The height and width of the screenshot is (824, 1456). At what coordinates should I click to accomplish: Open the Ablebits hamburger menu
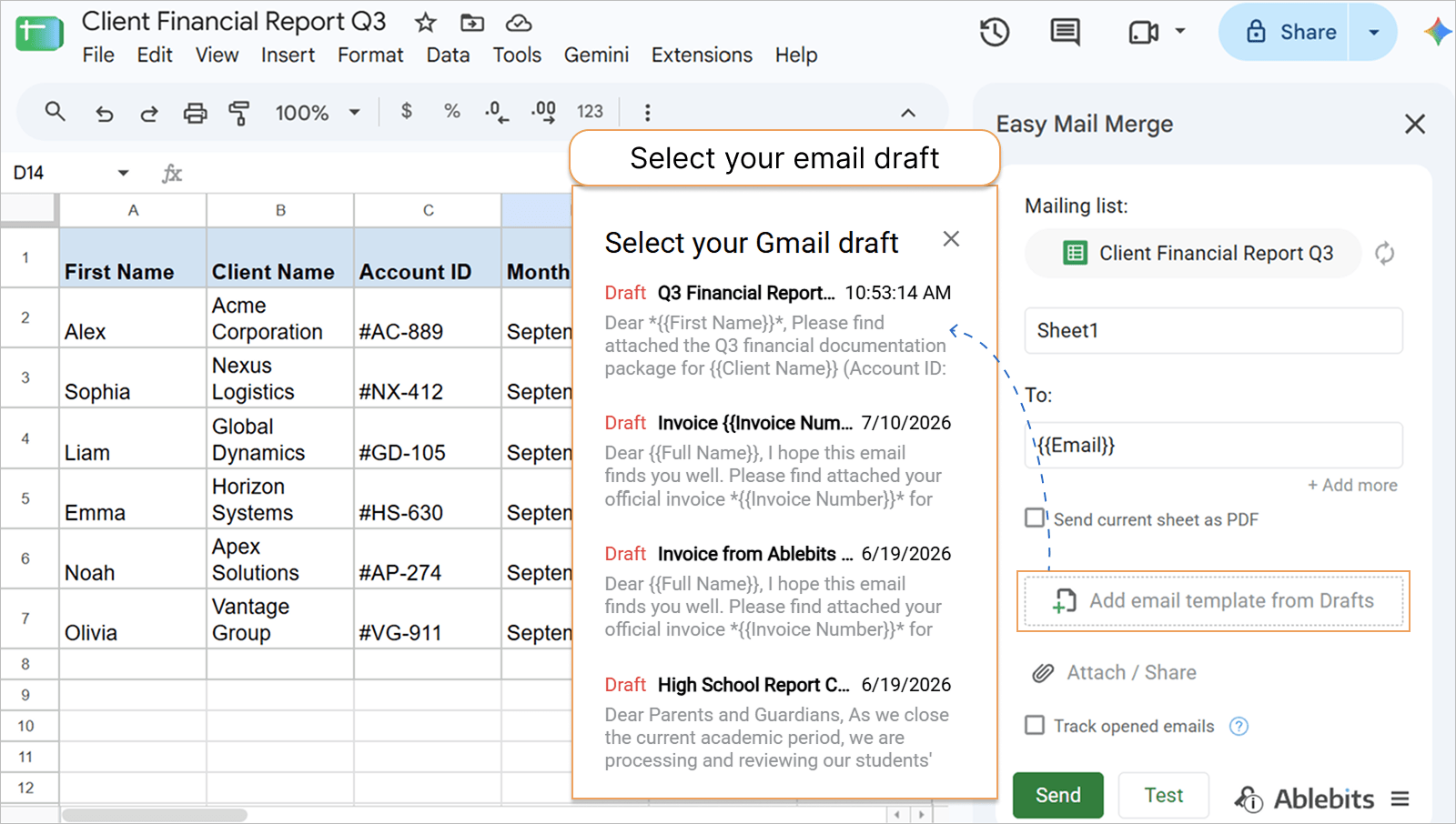[1400, 799]
